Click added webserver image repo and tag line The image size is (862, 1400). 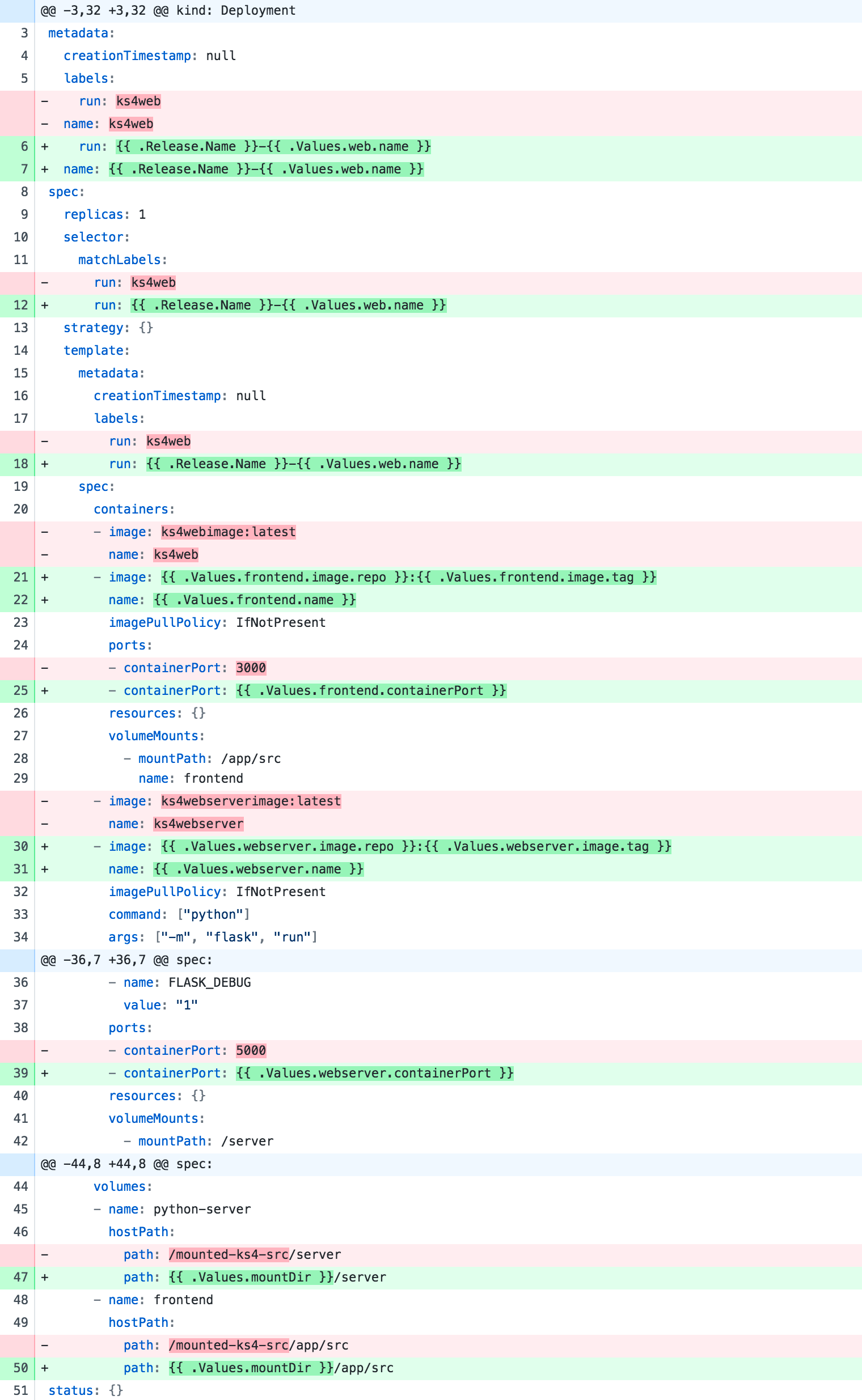point(448,847)
